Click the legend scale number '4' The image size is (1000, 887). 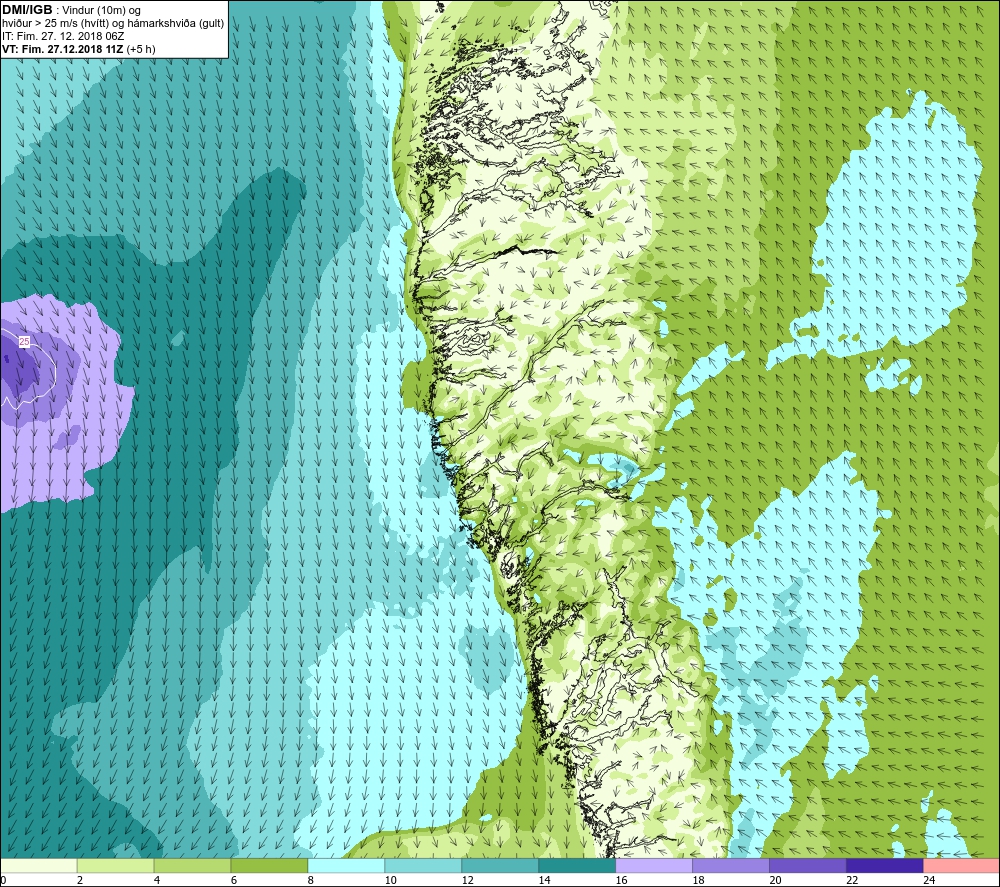click(x=158, y=880)
